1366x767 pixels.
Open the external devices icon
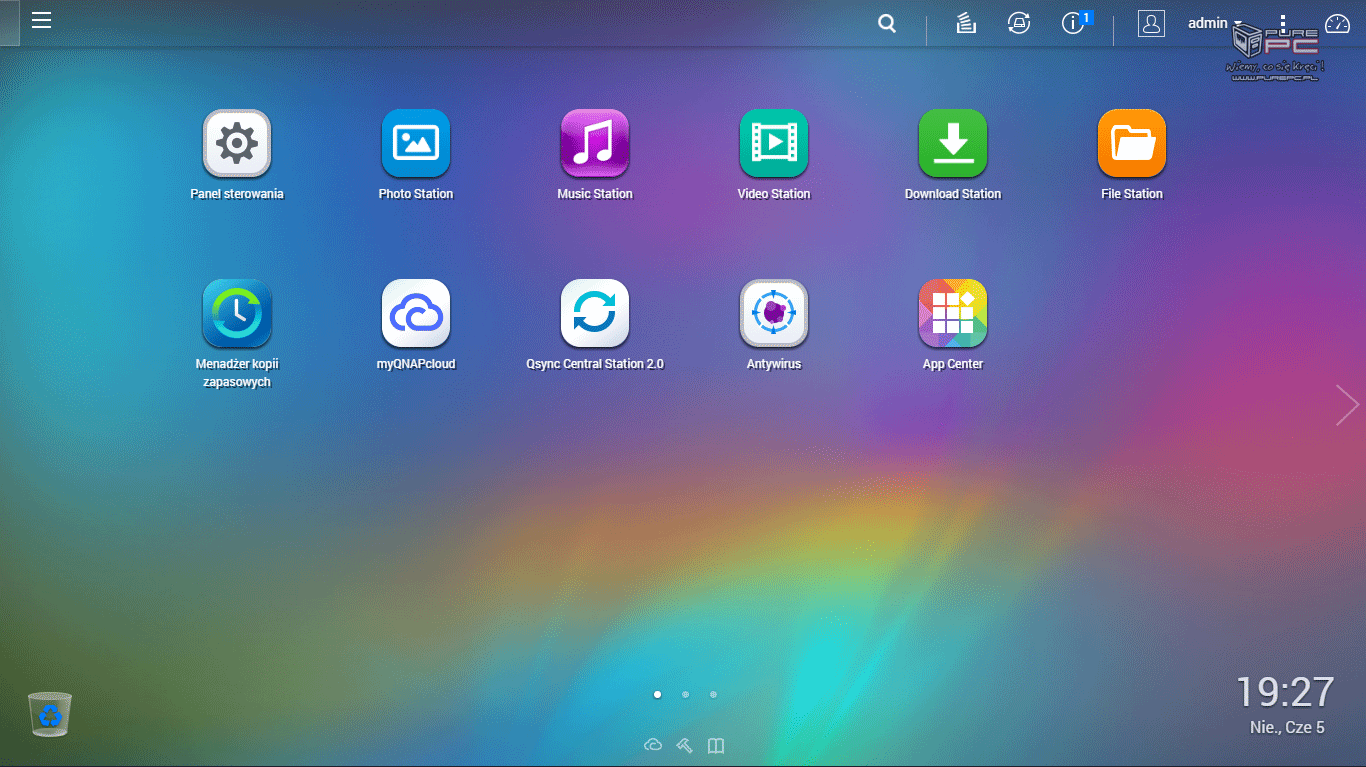(1019, 24)
